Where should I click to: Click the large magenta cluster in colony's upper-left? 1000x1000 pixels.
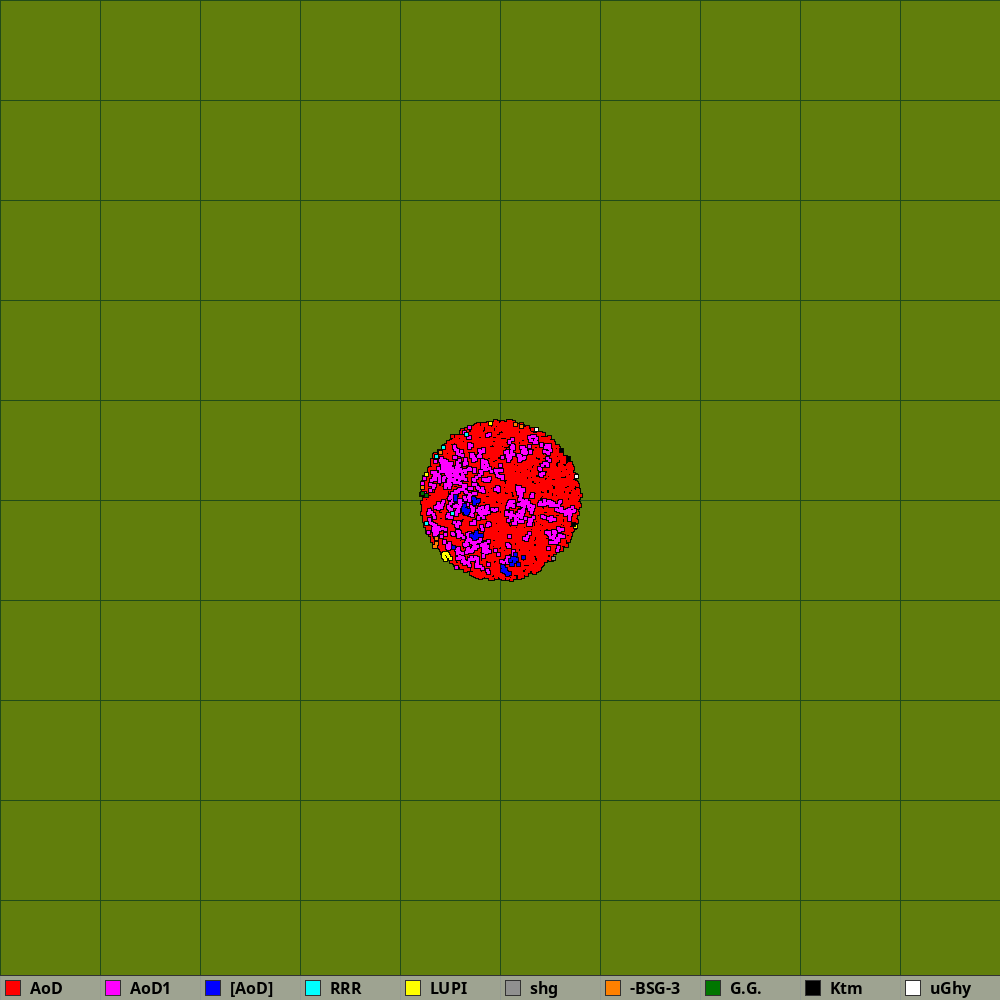tap(450, 468)
